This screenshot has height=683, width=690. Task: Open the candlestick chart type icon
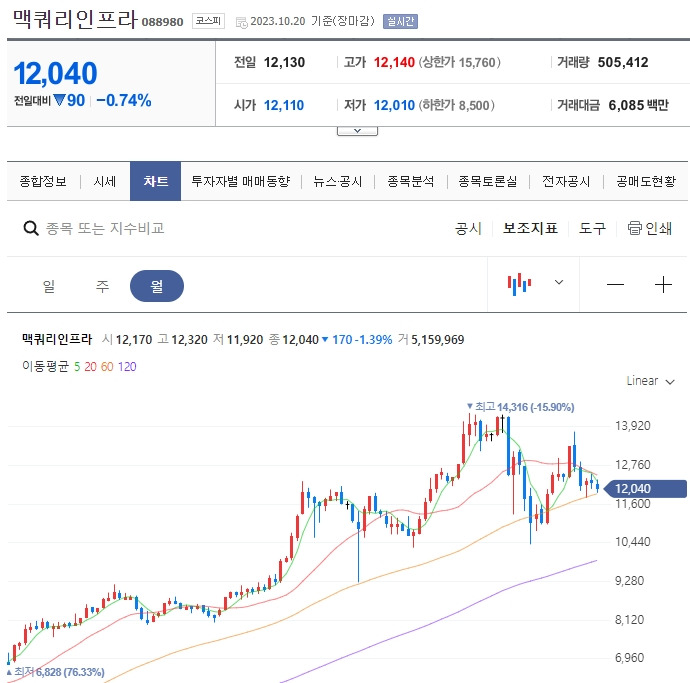point(519,284)
